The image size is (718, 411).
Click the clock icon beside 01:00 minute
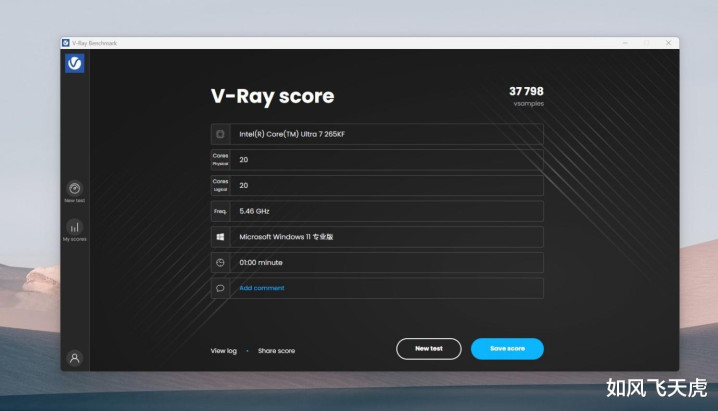click(x=220, y=262)
